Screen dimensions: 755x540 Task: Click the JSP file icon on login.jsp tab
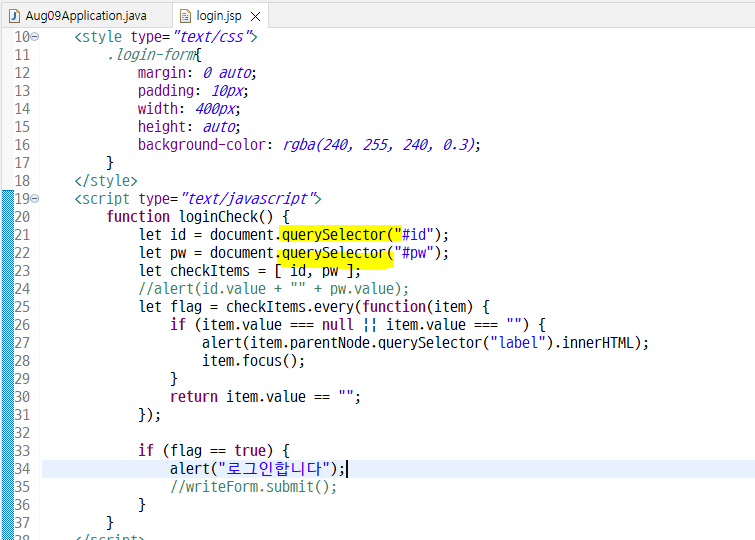coord(185,16)
